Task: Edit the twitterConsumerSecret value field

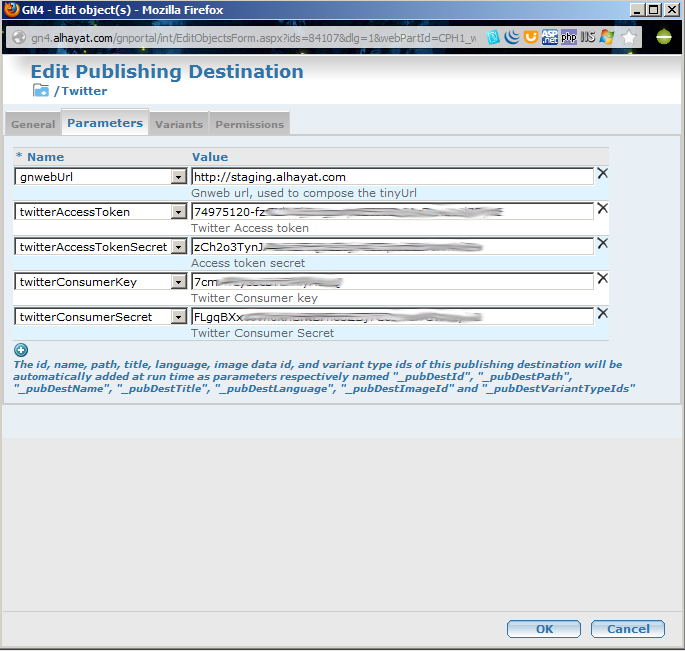Action: click(x=392, y=316)
